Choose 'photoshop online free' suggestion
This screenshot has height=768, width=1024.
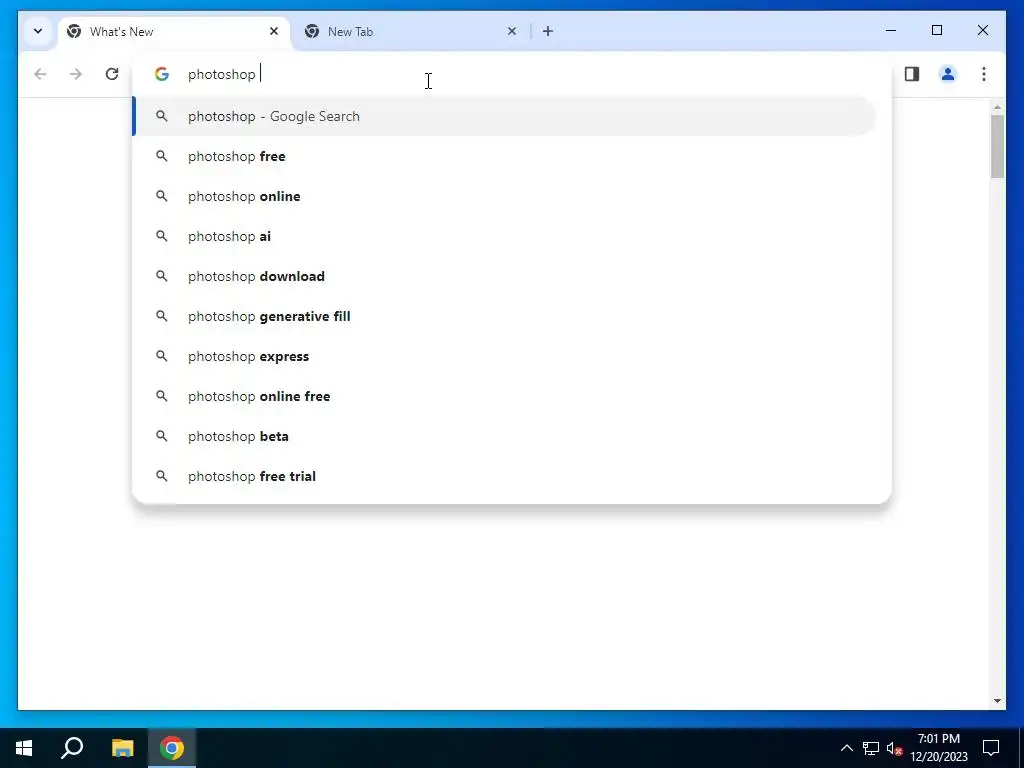[504, 396]
